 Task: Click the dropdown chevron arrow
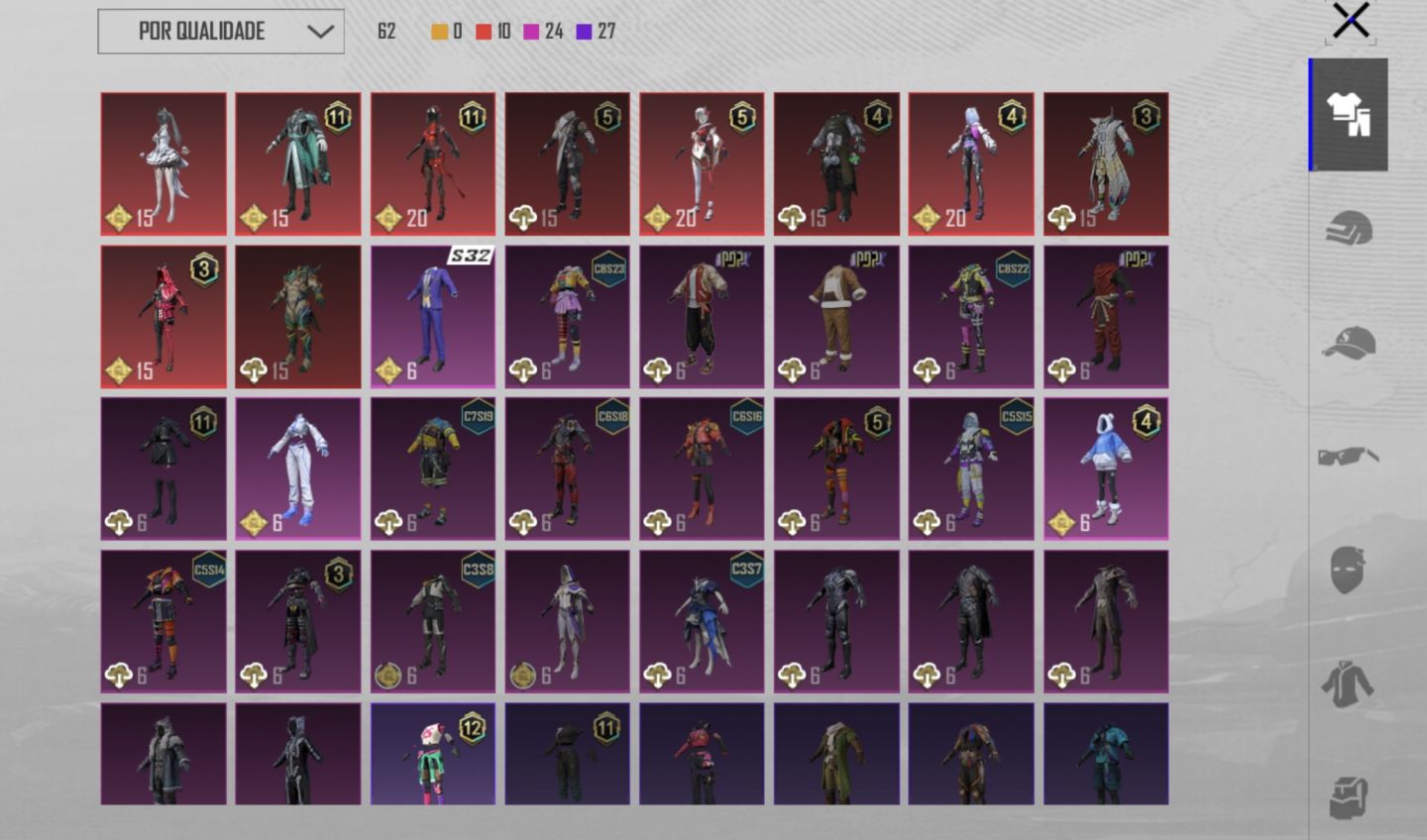[319, 32]
